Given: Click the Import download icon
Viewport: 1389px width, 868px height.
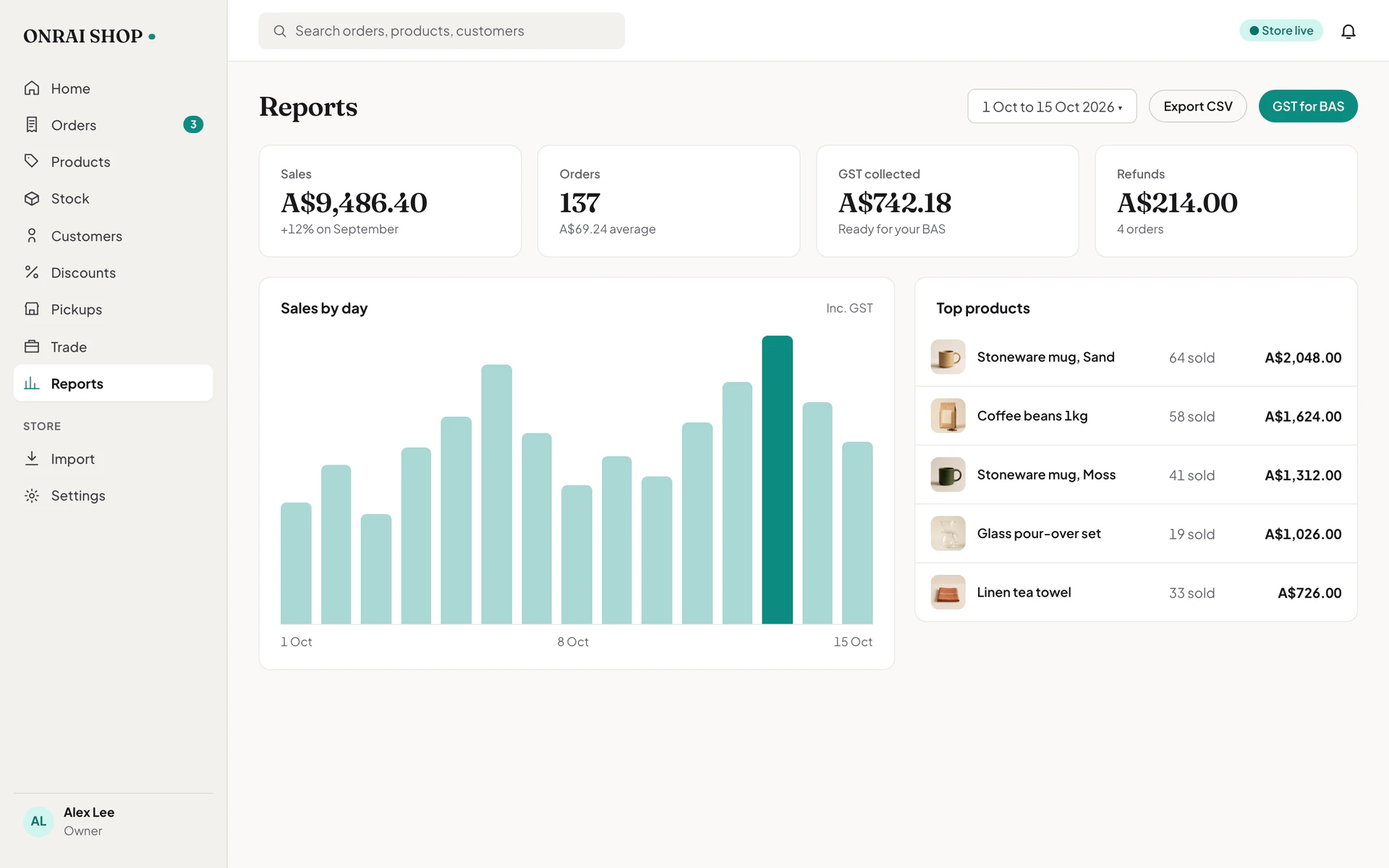Looking at the screenshot, I should point(32,459).
